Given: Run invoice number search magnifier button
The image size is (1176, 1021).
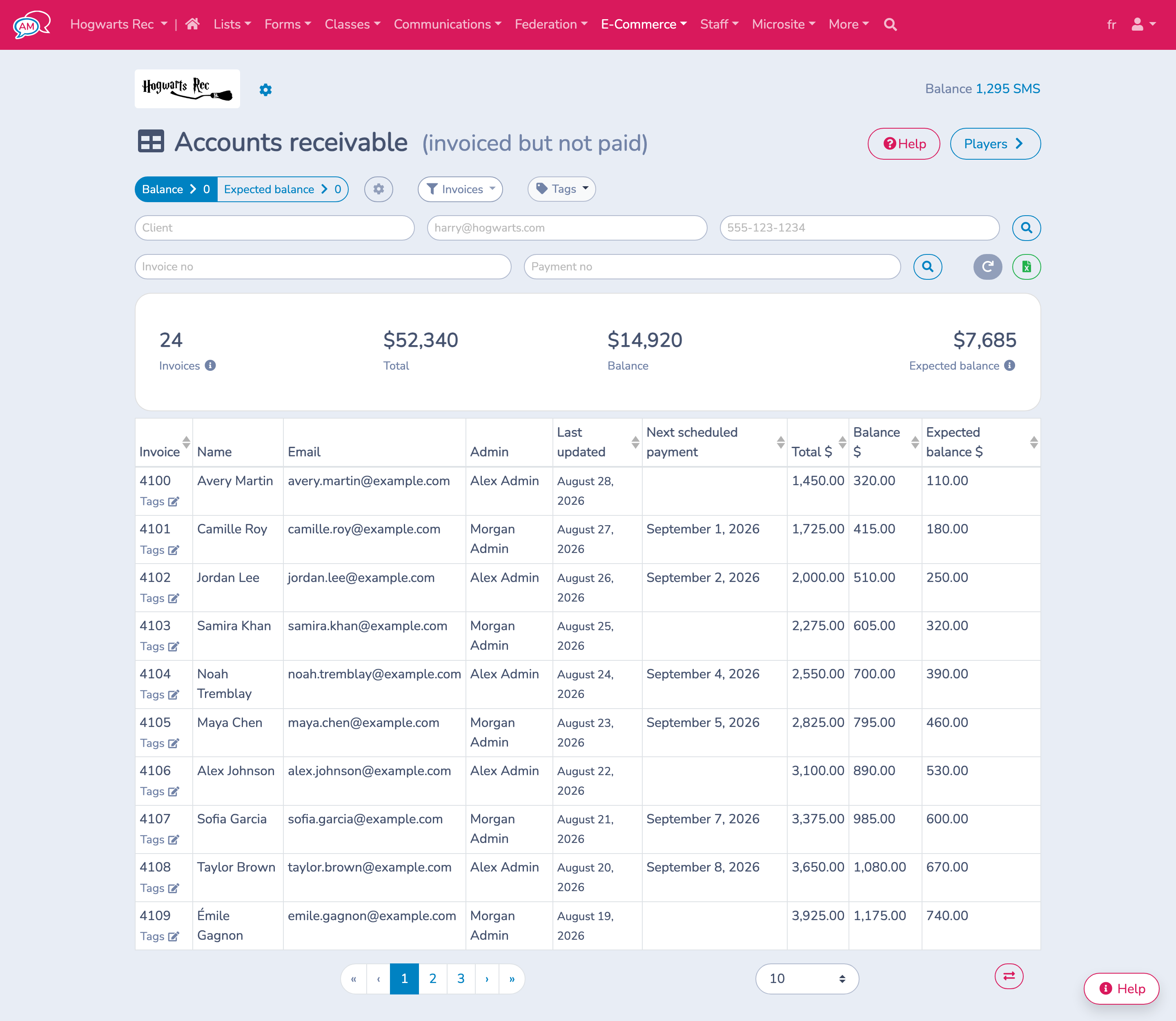Looking at the screenshot, I should (x=928, y=267).
